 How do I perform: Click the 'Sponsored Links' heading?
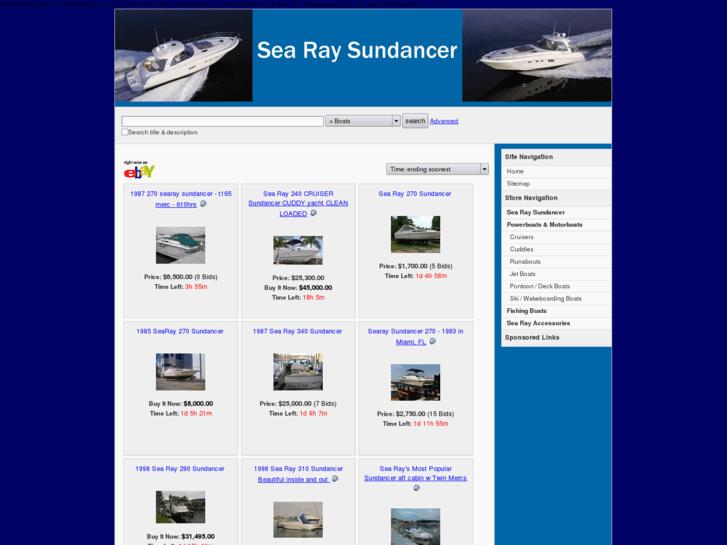pos(532,337)
